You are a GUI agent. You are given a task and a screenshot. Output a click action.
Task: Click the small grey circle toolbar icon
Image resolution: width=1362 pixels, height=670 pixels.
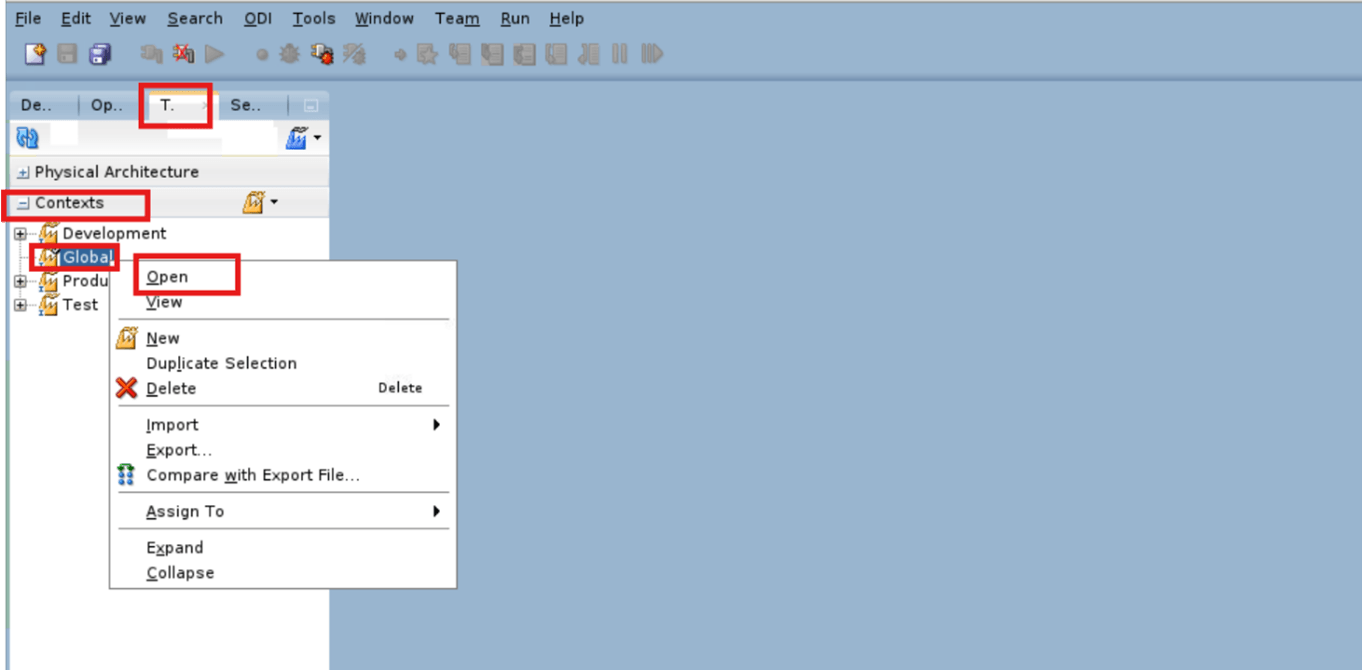click(x=262, y=55)
